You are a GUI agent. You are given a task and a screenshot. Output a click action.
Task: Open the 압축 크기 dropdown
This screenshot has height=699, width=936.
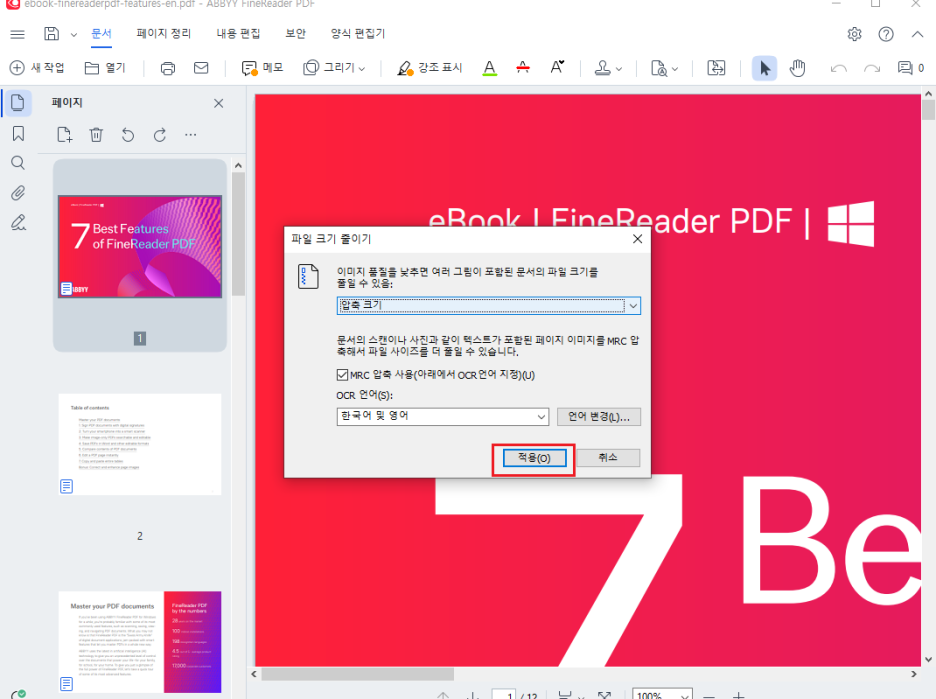pyautogui.click(x=488, y=306)
